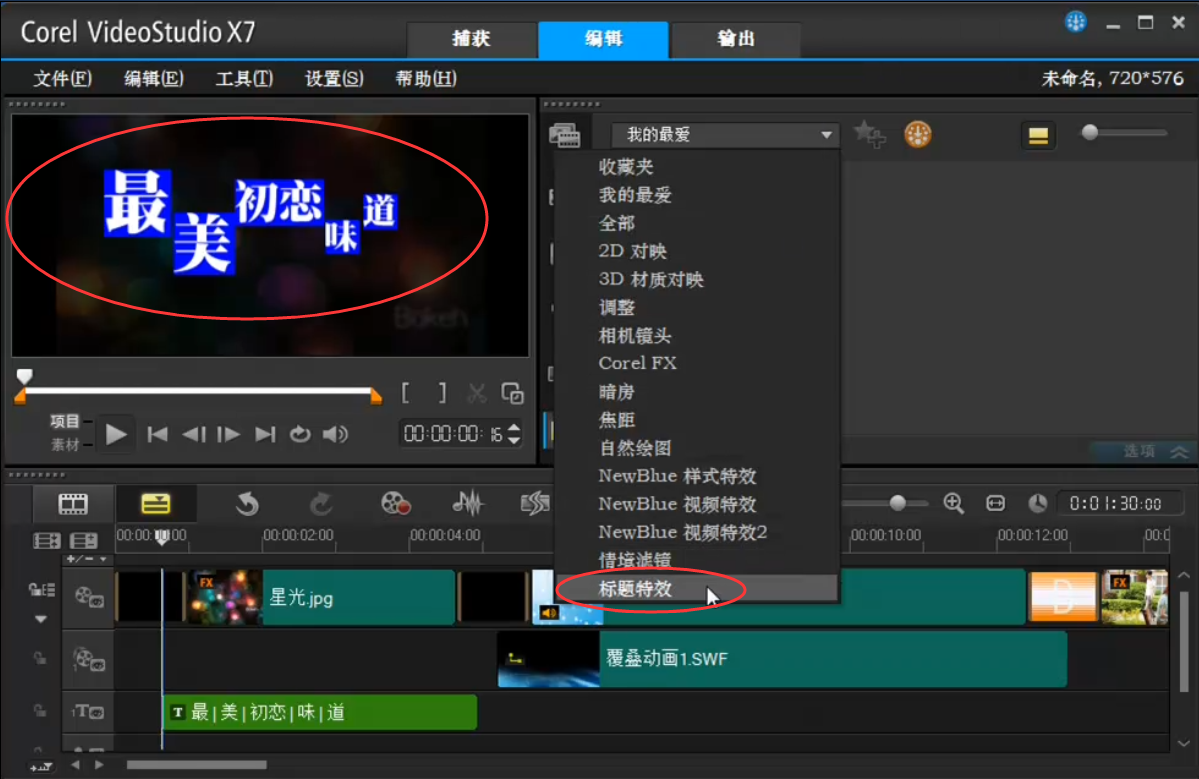Click the timeline zoom-in magnifier

point(953,503)
